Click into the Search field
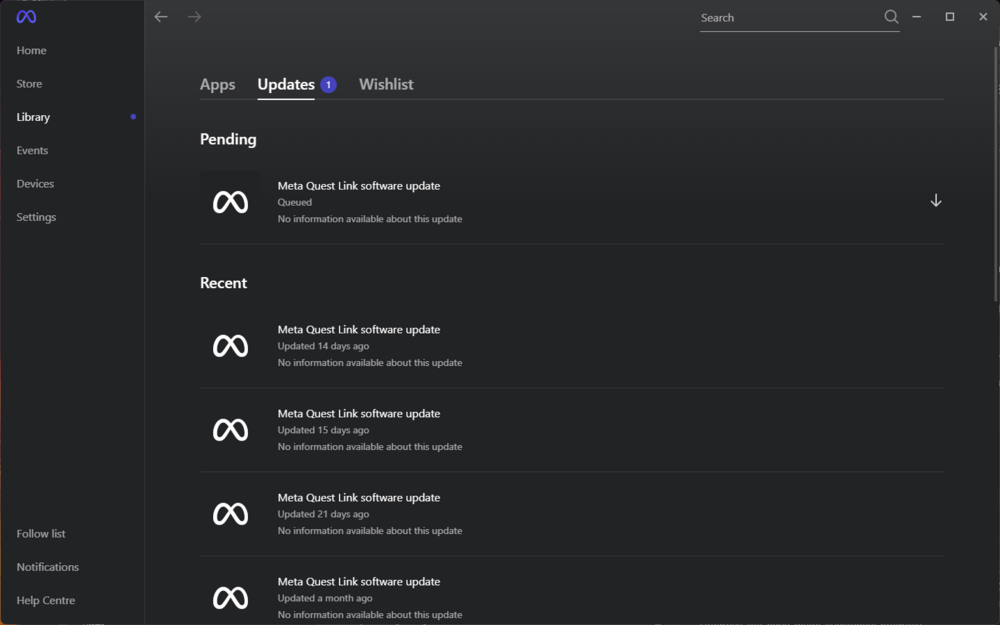This screenshot has width=1000, height=625. (785, 18)
